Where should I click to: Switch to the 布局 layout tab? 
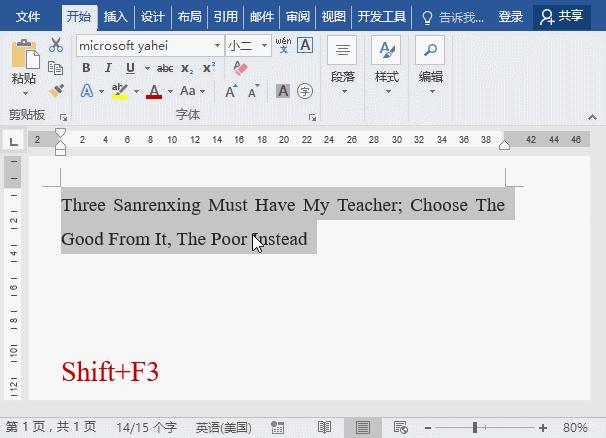(189, 16)
